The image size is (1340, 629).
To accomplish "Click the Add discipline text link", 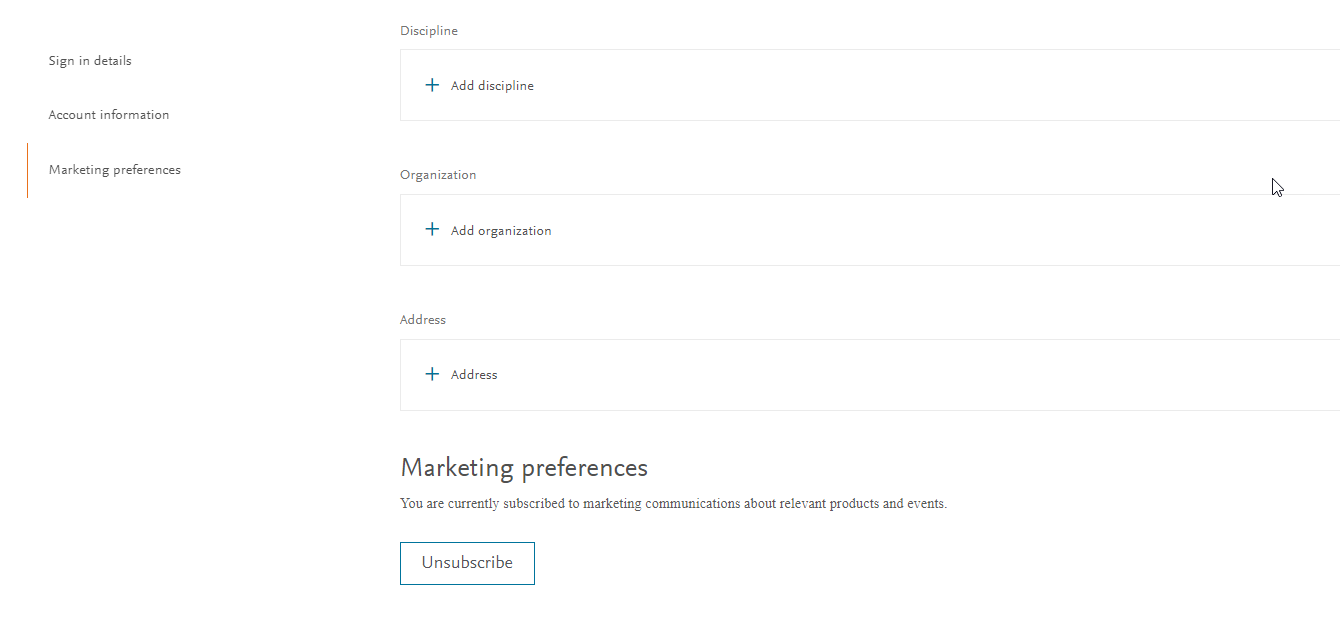I will coord(492,86).
